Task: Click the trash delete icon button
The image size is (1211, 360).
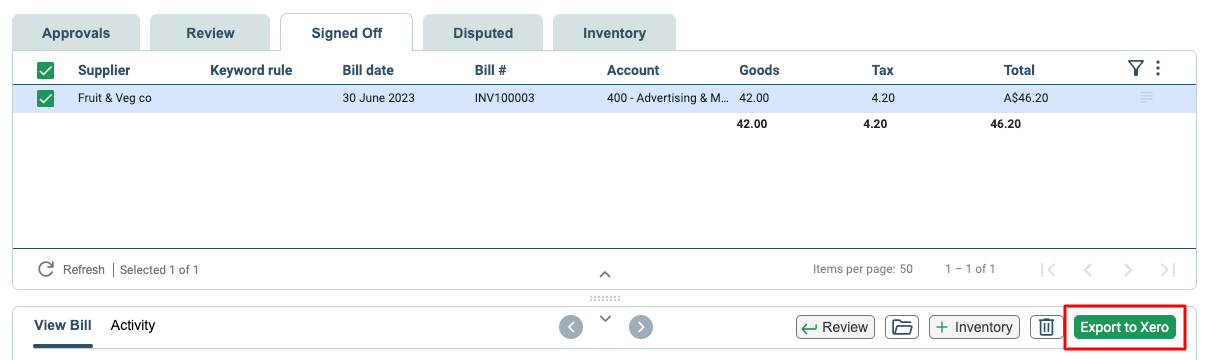Action: coord(1046,327)
